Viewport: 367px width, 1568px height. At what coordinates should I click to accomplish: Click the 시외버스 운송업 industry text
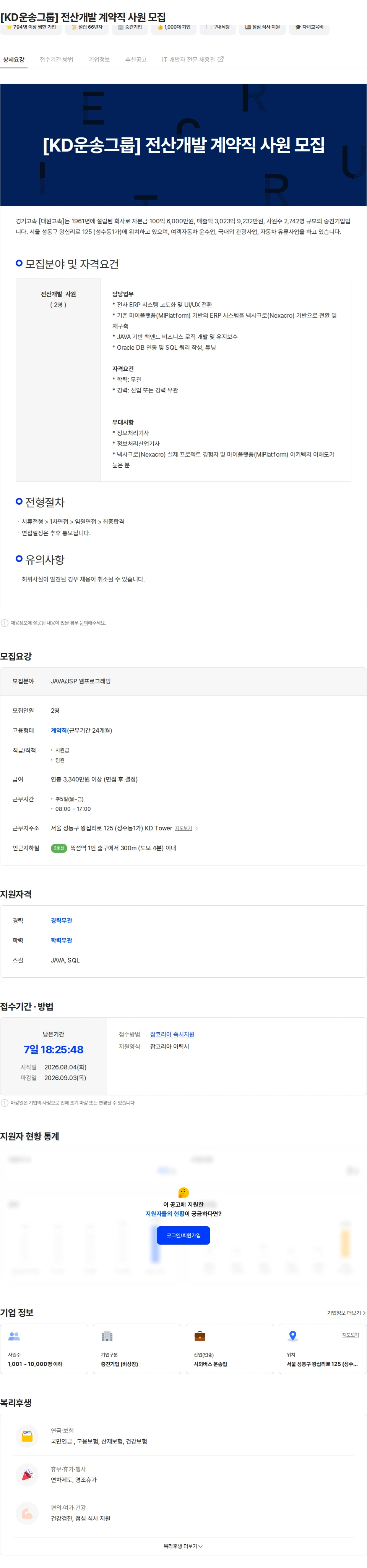pyautogui.click(x=210, y=1364)
